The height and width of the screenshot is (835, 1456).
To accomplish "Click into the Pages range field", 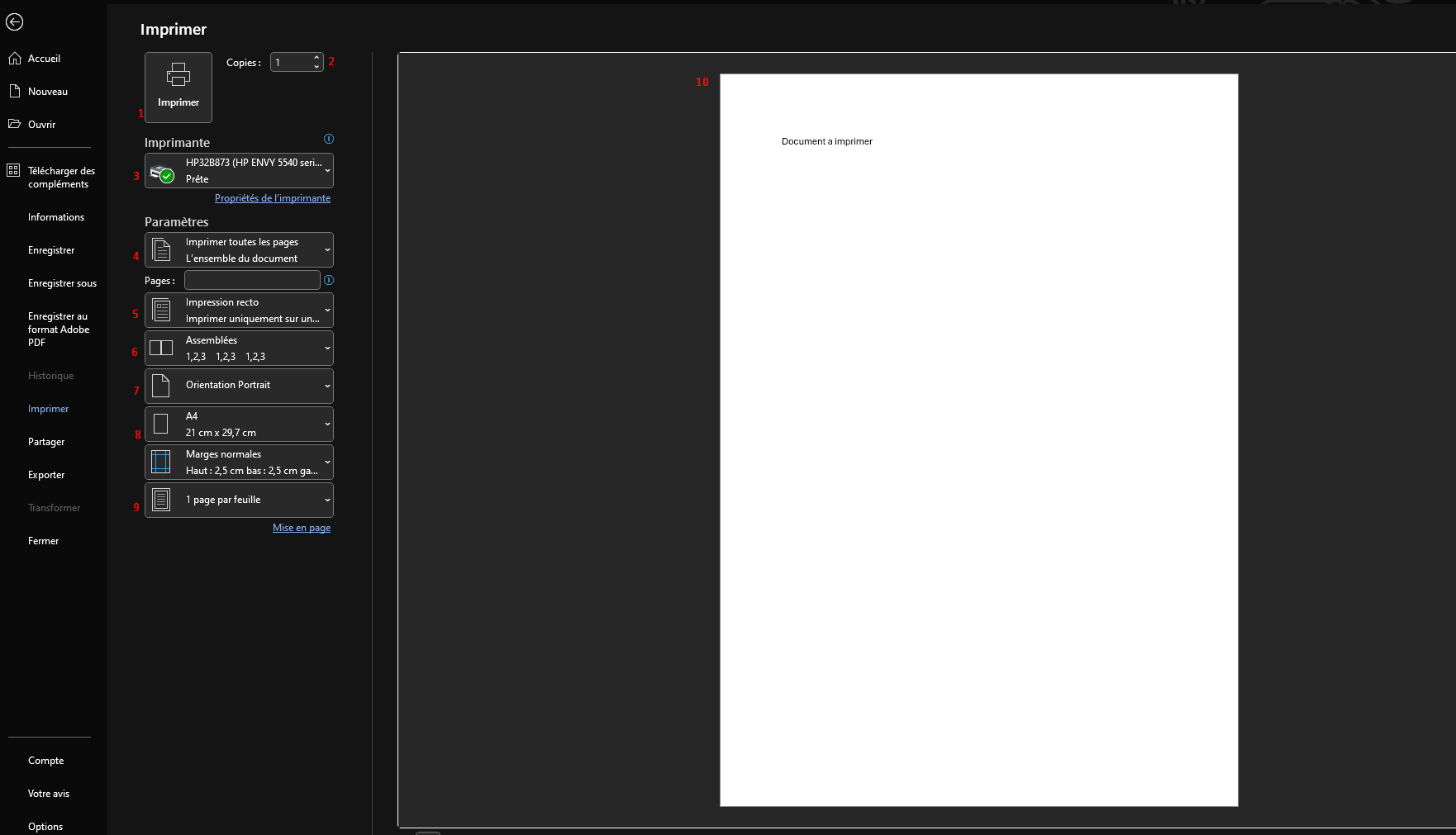I will tap(252, 280).
